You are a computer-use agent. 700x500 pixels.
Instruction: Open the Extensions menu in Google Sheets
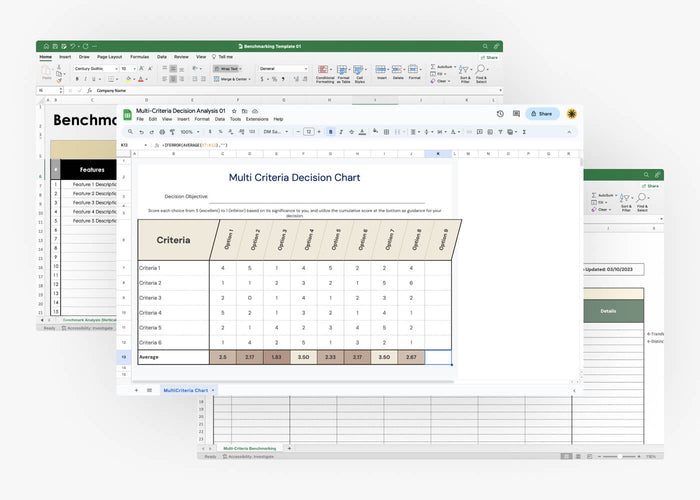point(255,119)
